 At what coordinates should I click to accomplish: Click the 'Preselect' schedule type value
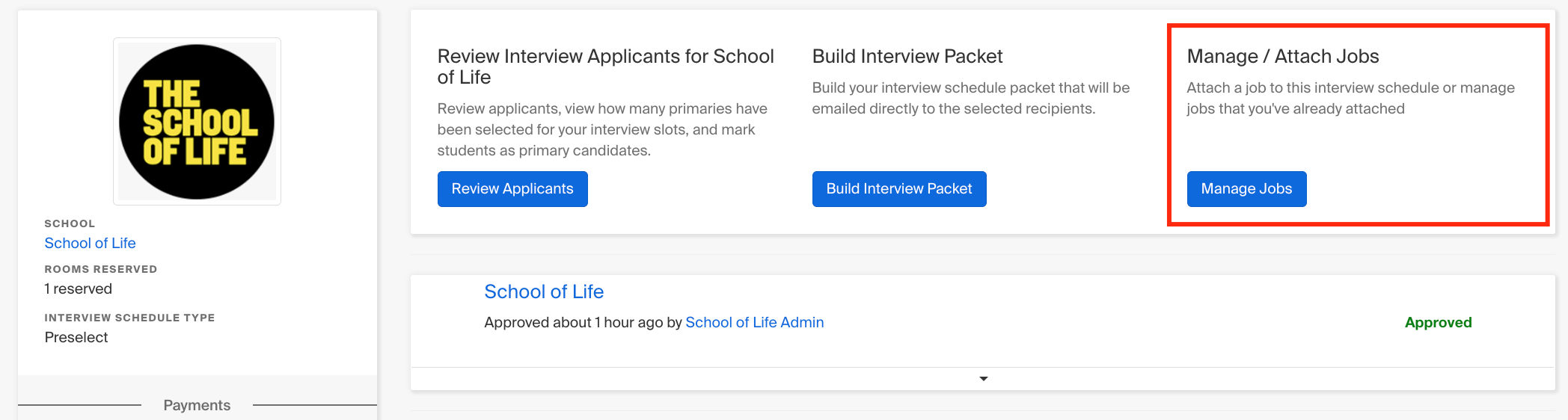pyautogui.click(x=76, y=337)
